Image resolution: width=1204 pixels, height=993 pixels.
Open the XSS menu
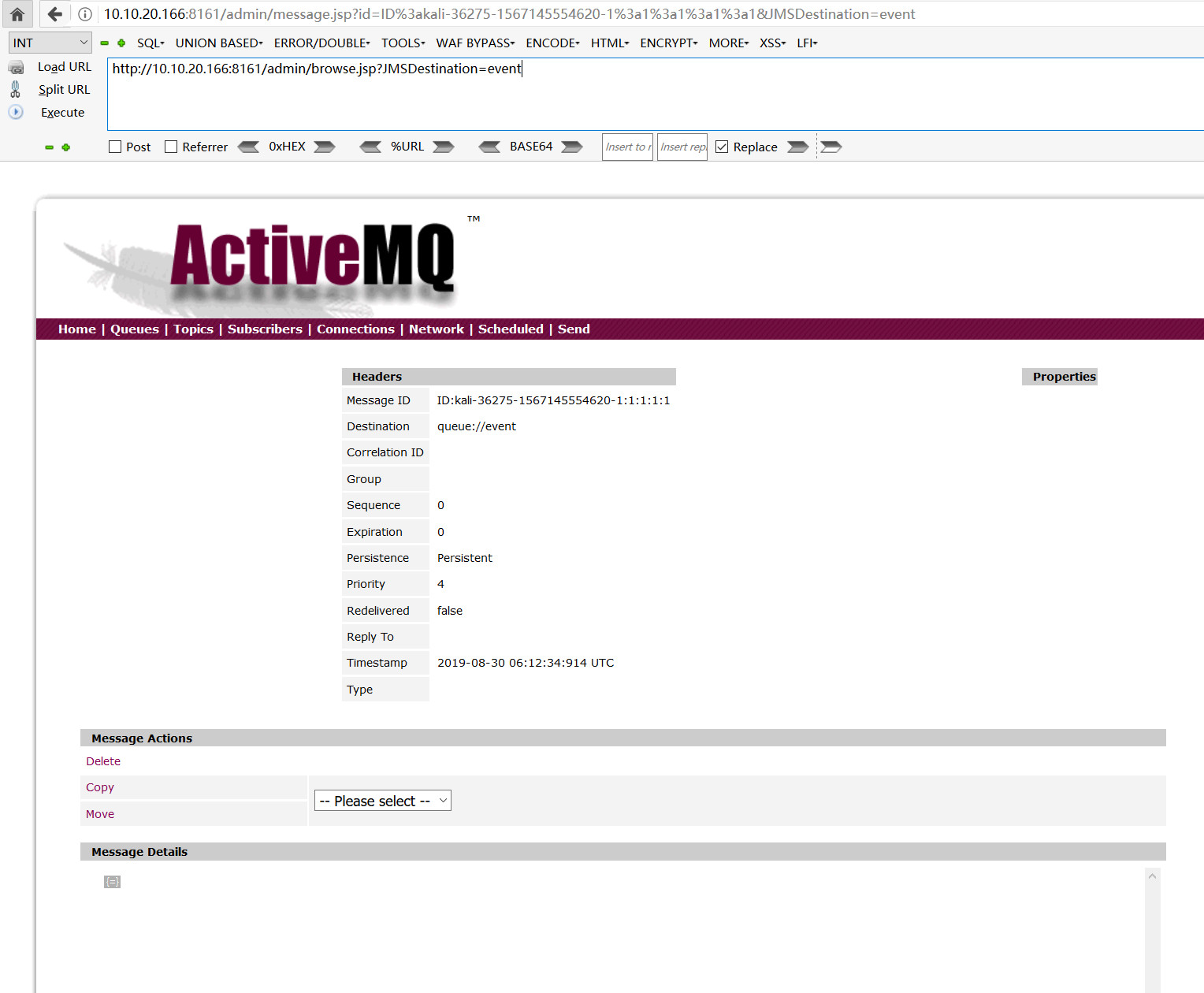(773, 43)
